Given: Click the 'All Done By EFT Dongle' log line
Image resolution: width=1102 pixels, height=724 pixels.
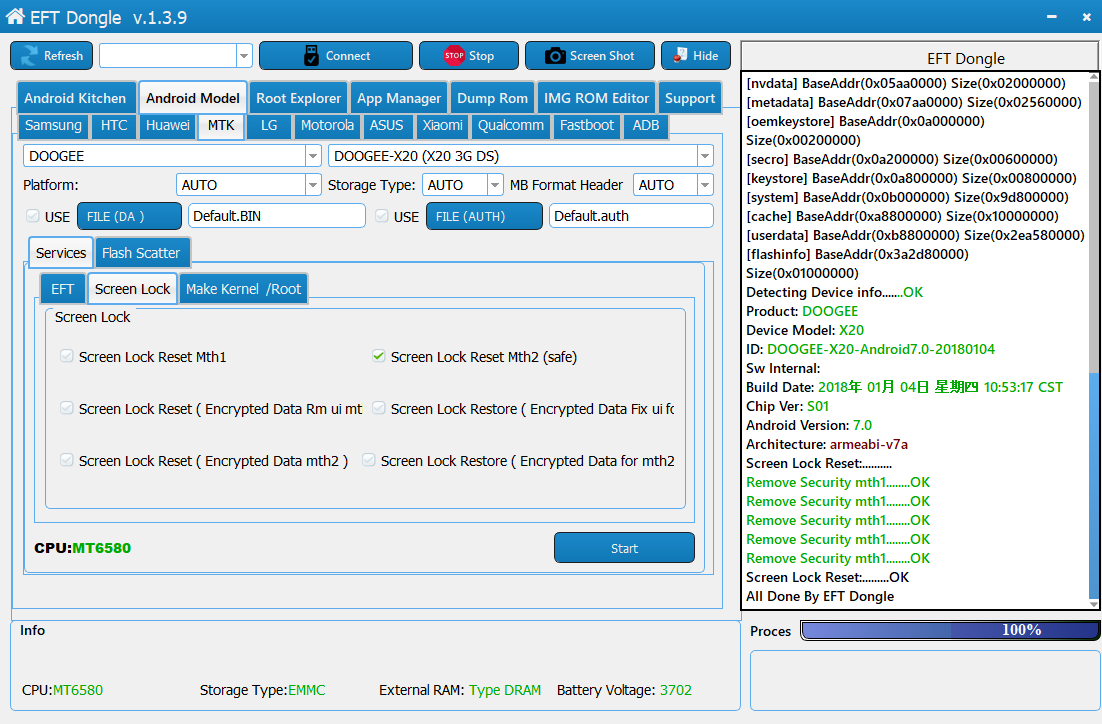Looking at the screenshot, I should point(820,596).
